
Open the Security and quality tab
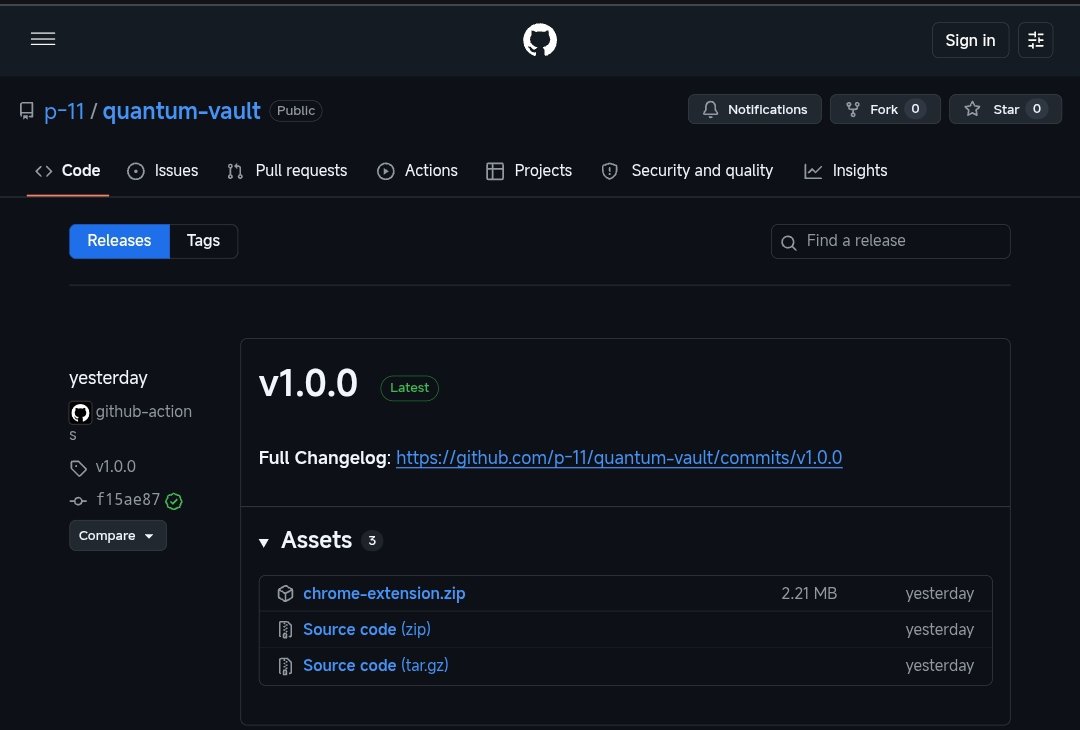click(x=687, y=171)
